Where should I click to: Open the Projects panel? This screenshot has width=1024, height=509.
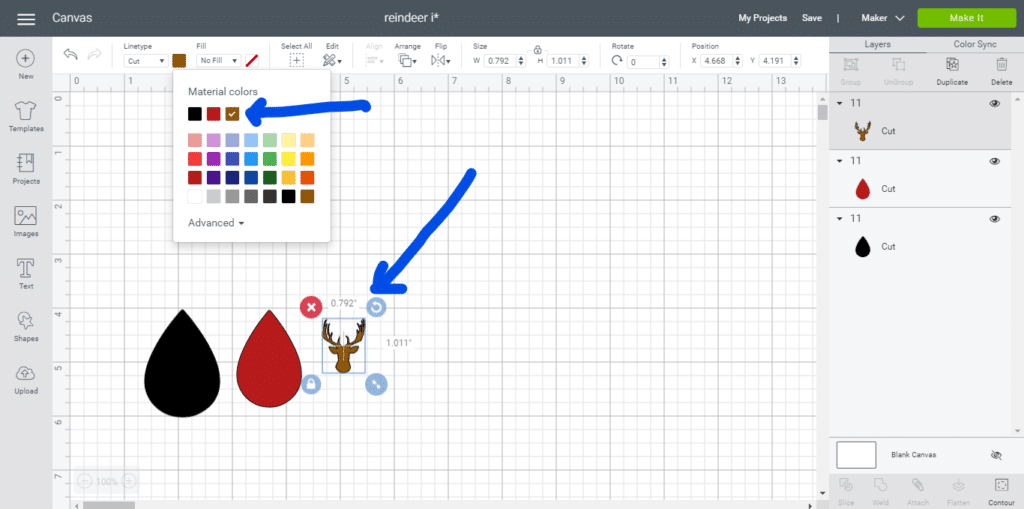25,163
